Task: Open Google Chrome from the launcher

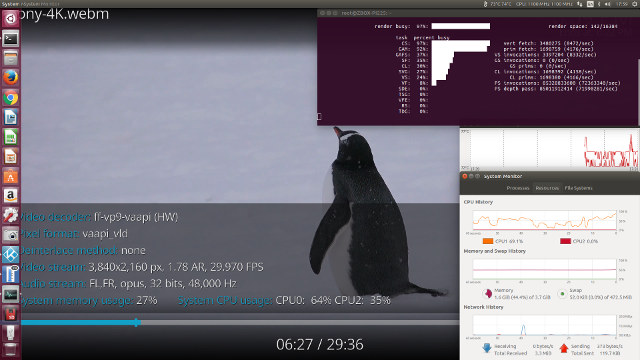Action: (x=10, y=98)
